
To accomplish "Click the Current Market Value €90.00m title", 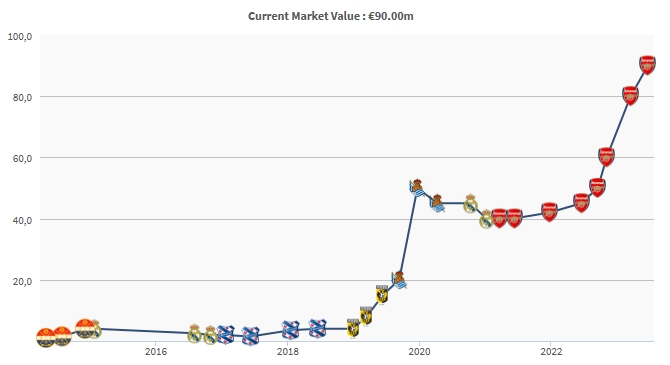I will (331, 16).
